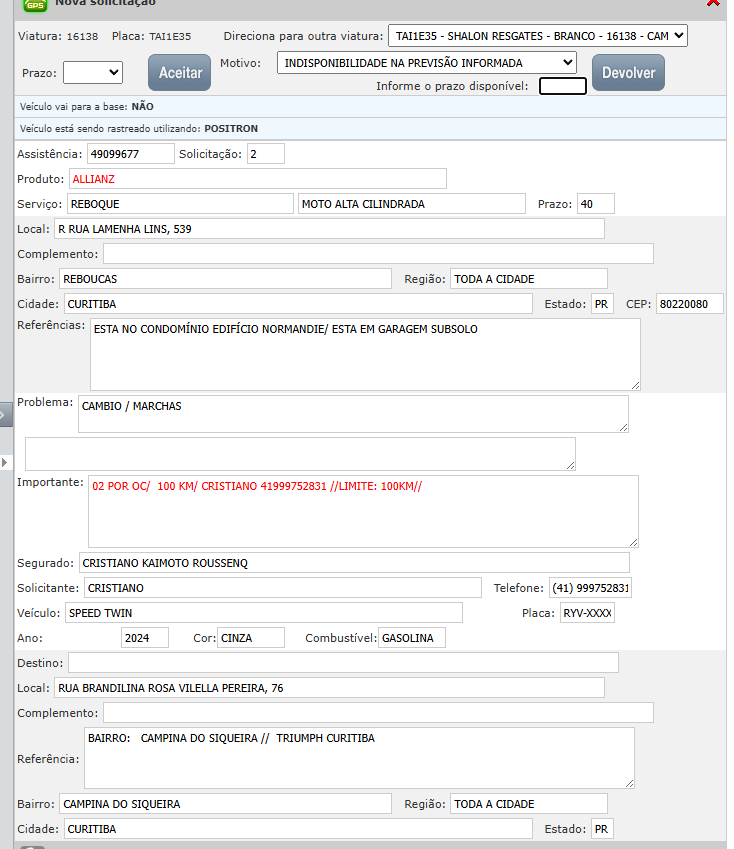Select the Produto field showing ALLIANZ
Viewport: 734px width, 849px height.
[x=257, y=179]
